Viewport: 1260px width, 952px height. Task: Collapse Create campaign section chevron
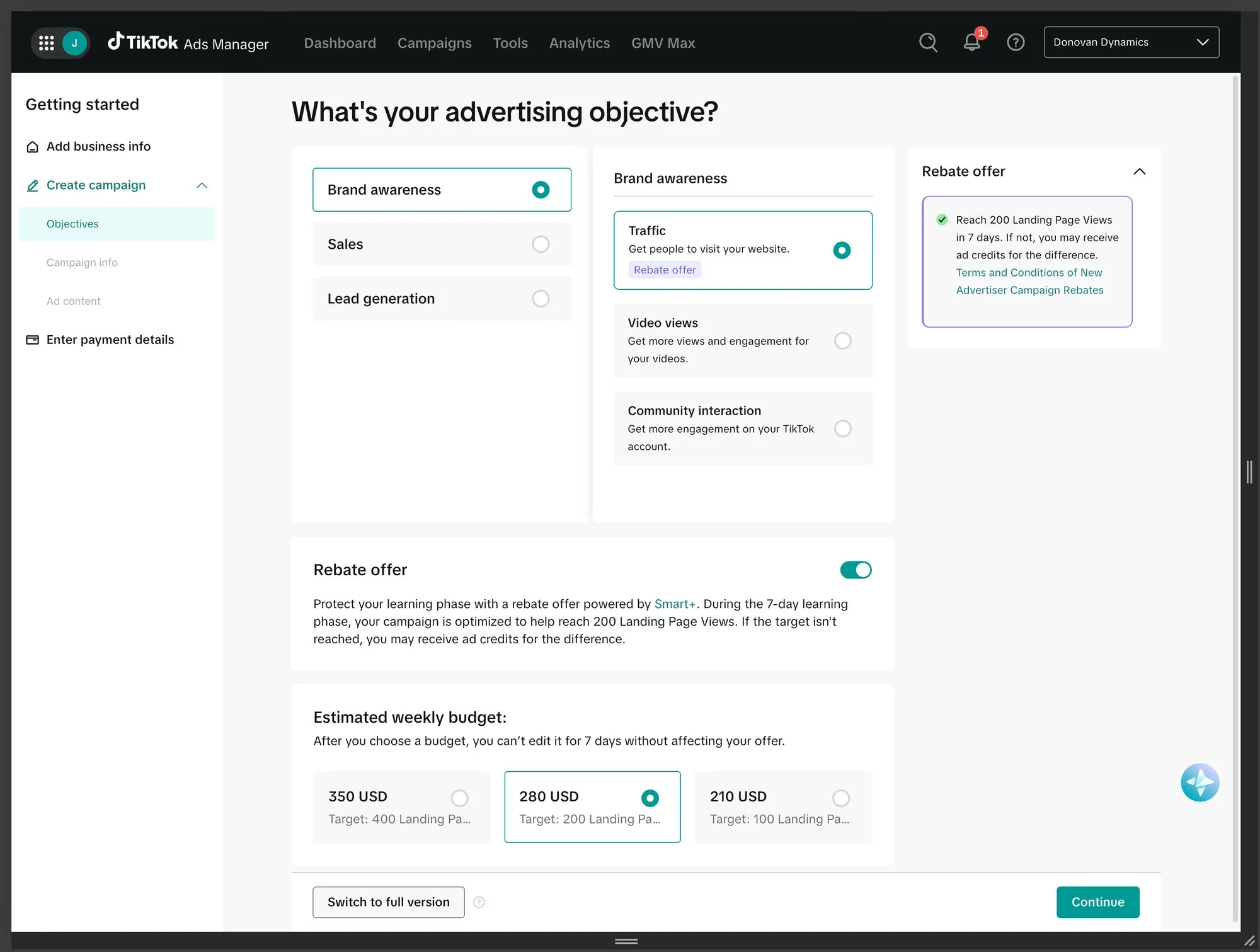(202, 185)
